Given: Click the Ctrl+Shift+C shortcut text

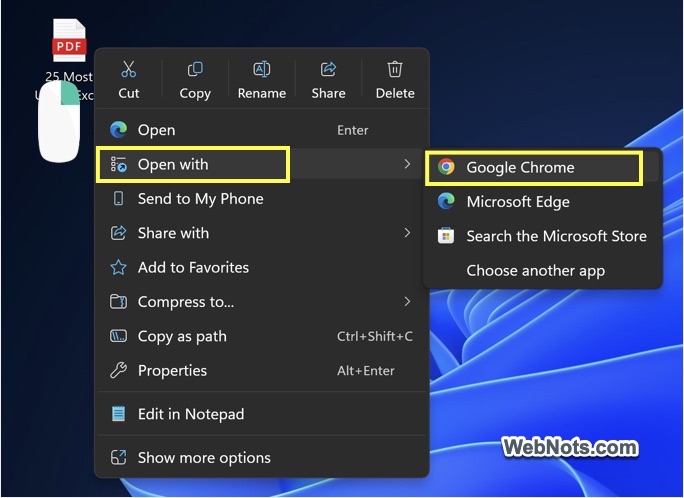Looking at the screenshot, I should [x=375, y=336].
